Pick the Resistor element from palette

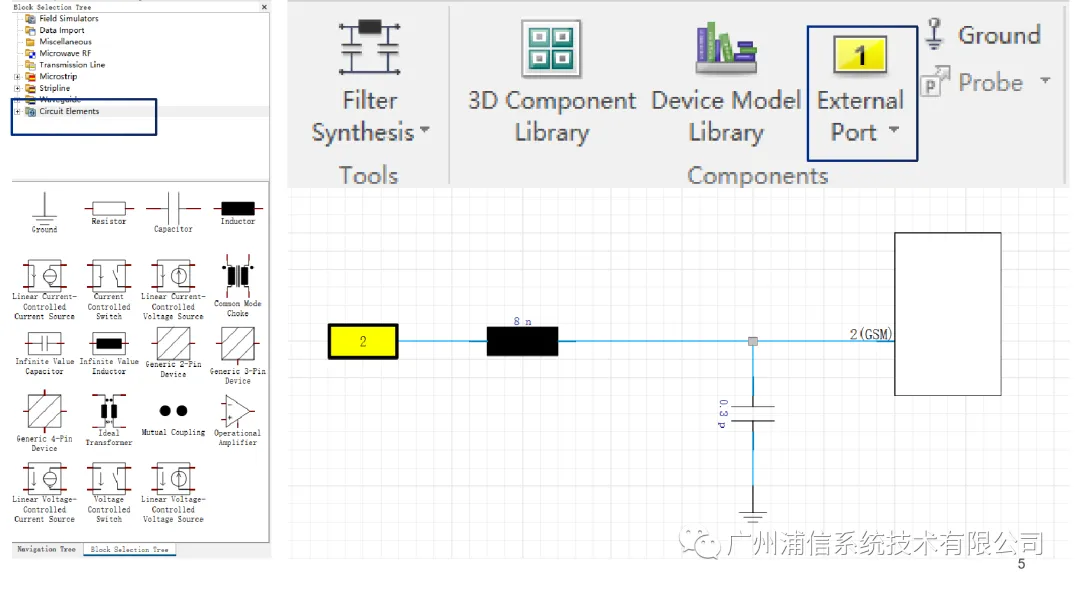(109, 211)
